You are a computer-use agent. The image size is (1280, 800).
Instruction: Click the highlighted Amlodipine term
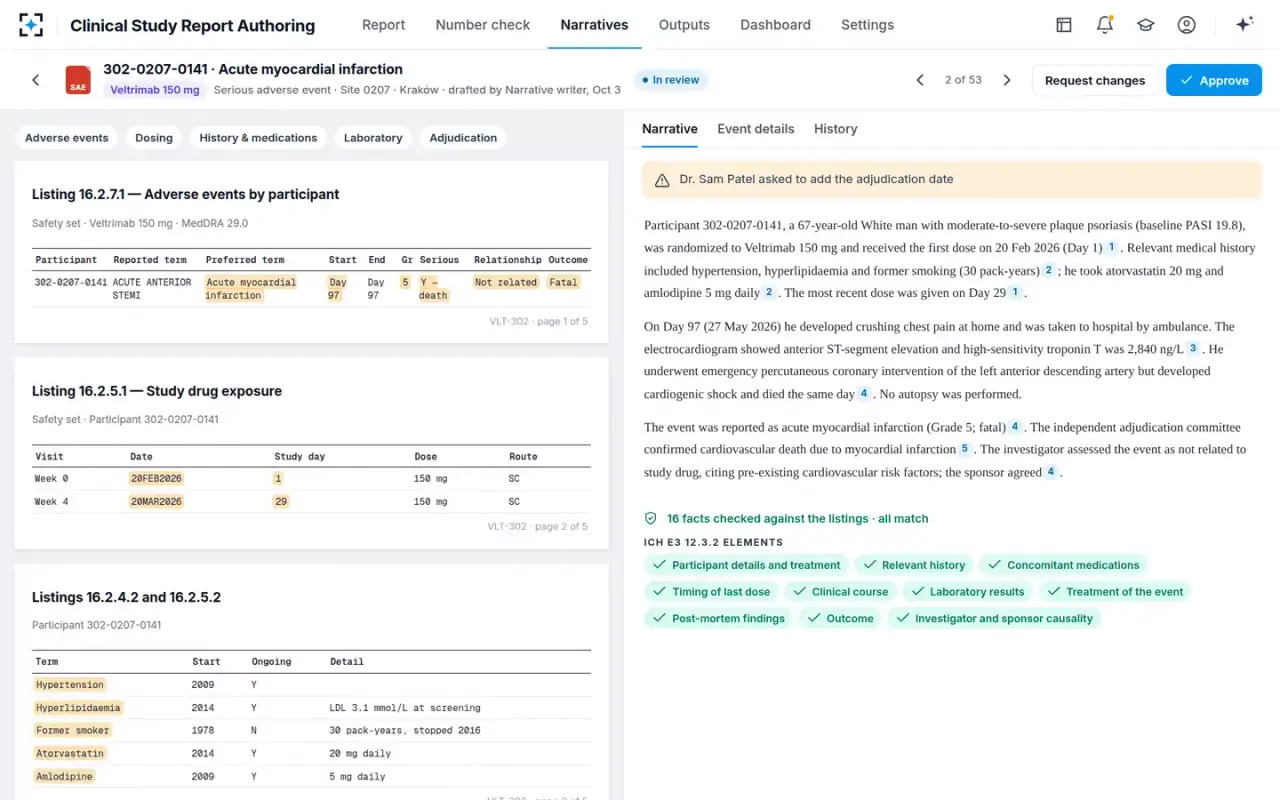pos(65,777)
